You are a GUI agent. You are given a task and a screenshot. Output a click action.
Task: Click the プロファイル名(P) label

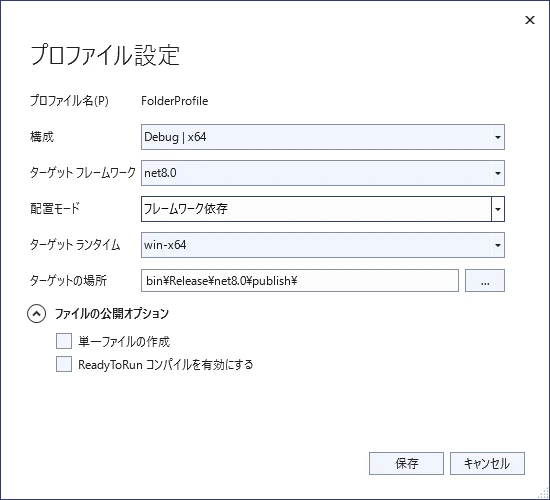[69, 101]
